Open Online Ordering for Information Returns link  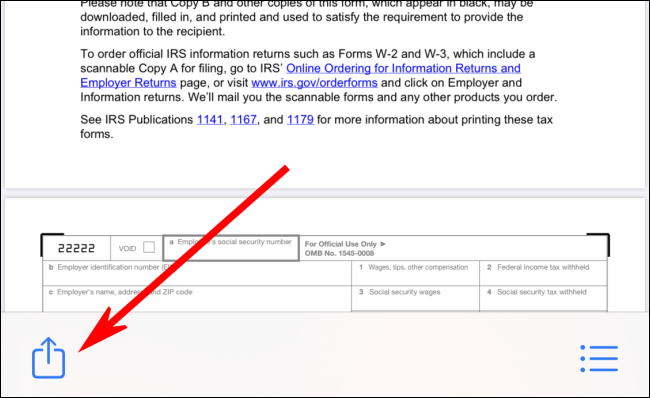tap(403, 68)
